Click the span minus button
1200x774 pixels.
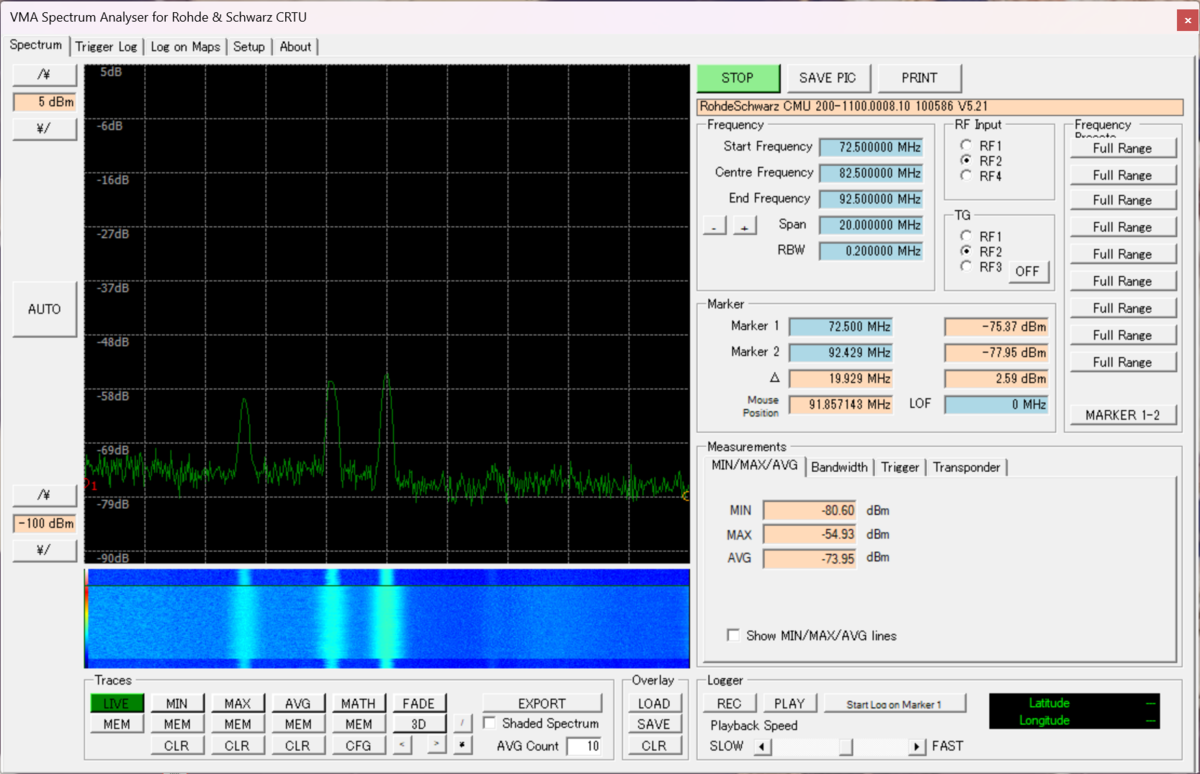[714, 227]
